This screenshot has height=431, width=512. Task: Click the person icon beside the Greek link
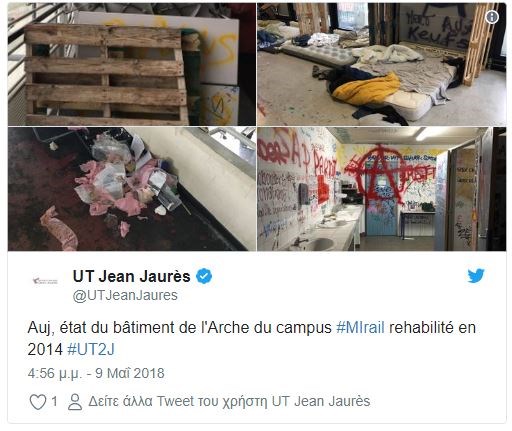click(x=75, y=402)
